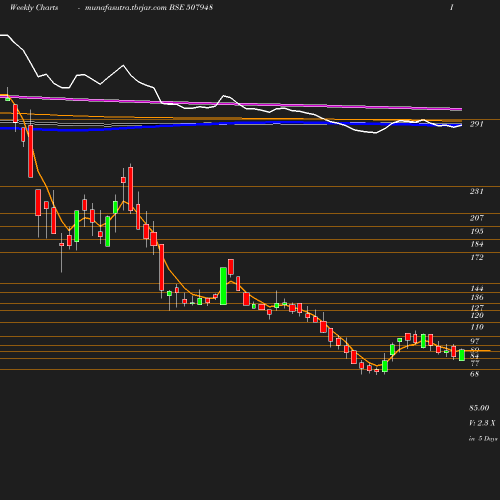500x500 pixels.
Task: Click the munafasutra.tbrjar.com BSE 507948 label
Action: click(149, 7)
